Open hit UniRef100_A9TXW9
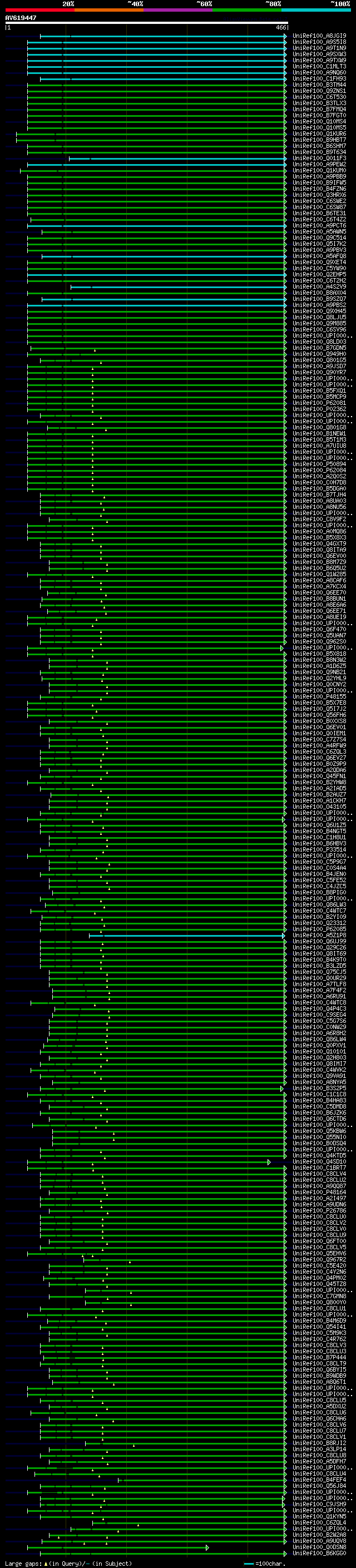The image size is (356, 1568). click(x=319, y=60)
